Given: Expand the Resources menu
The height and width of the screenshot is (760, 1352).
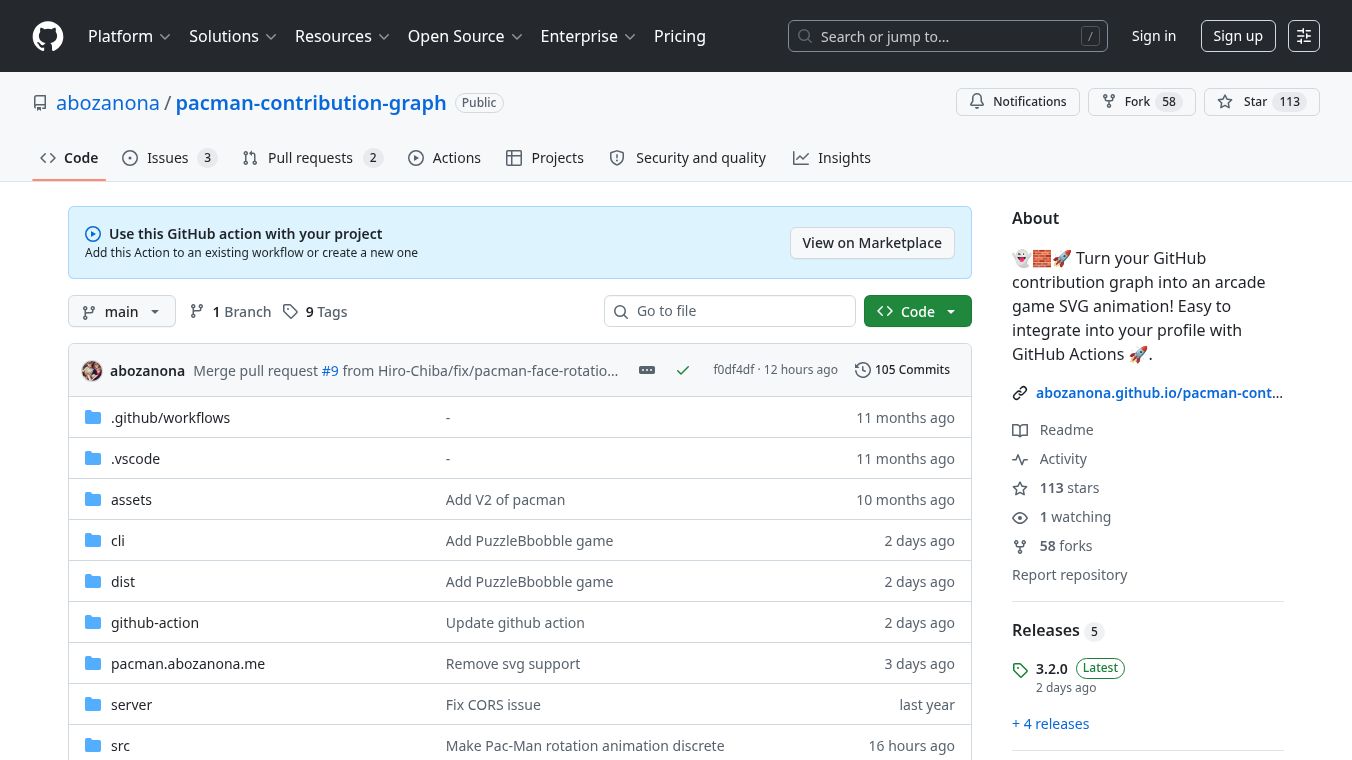Looking at the screenshot, I should 341,36.
